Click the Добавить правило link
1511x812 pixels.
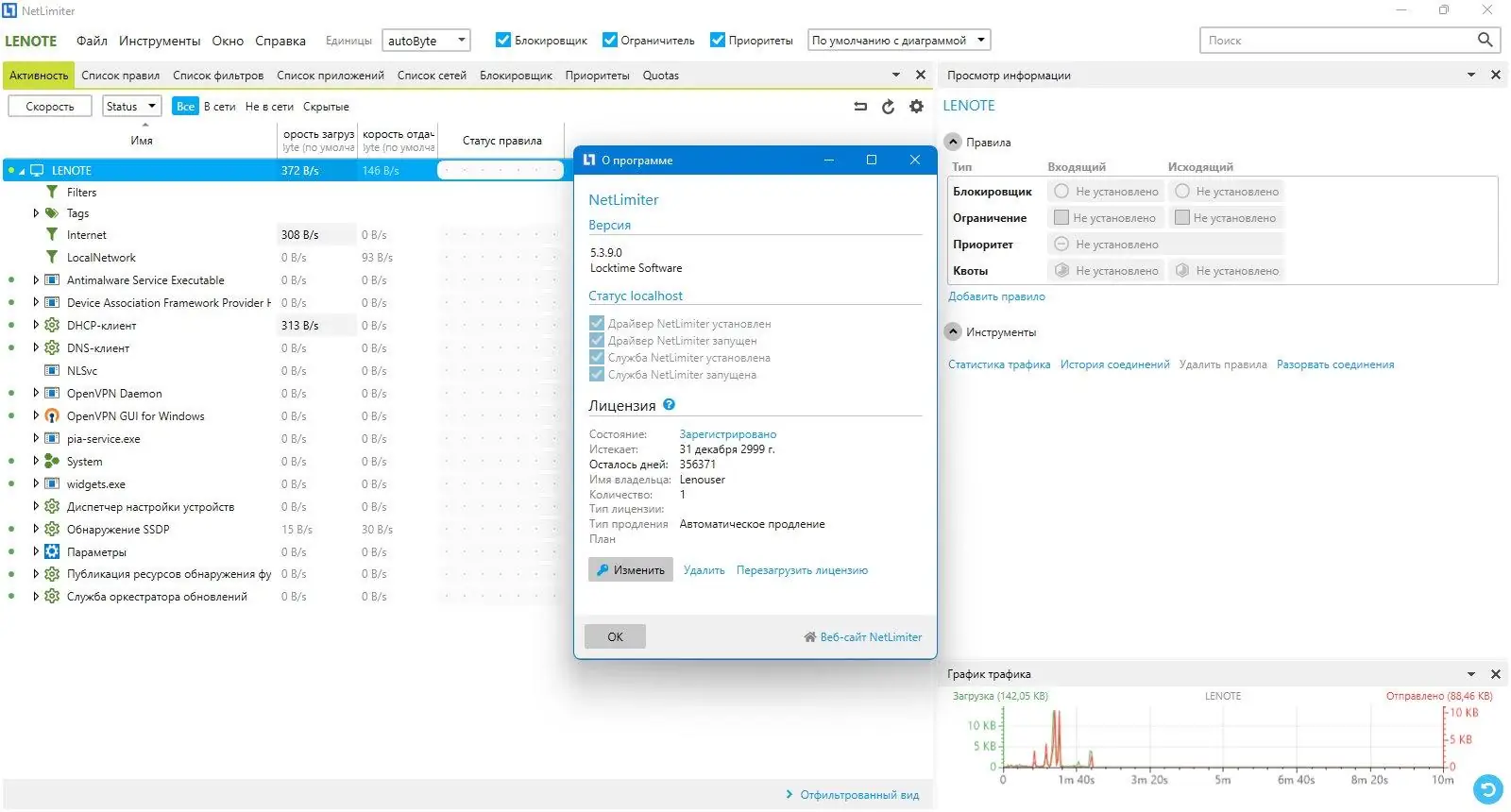pyautogui.click(x=996, y=296)
